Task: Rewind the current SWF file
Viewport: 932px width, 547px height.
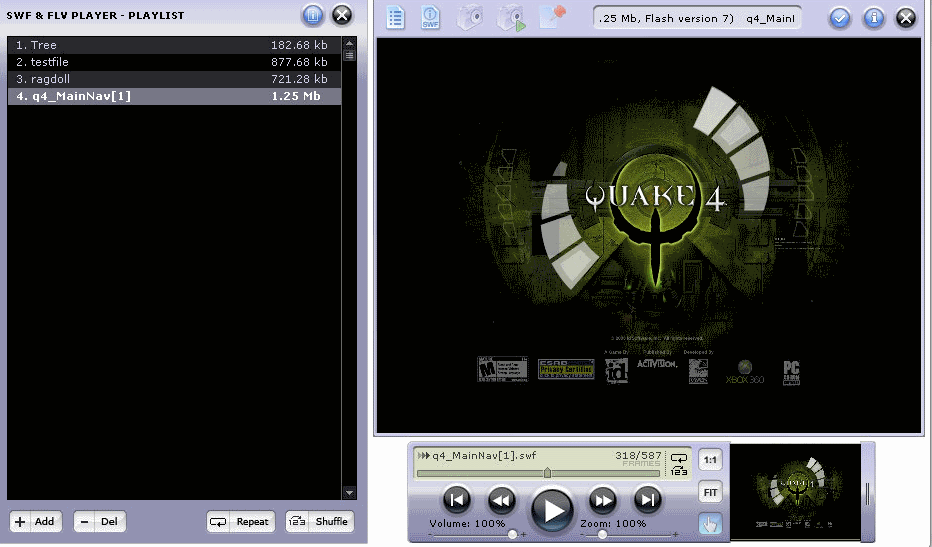Action: (x=502, y=500)
